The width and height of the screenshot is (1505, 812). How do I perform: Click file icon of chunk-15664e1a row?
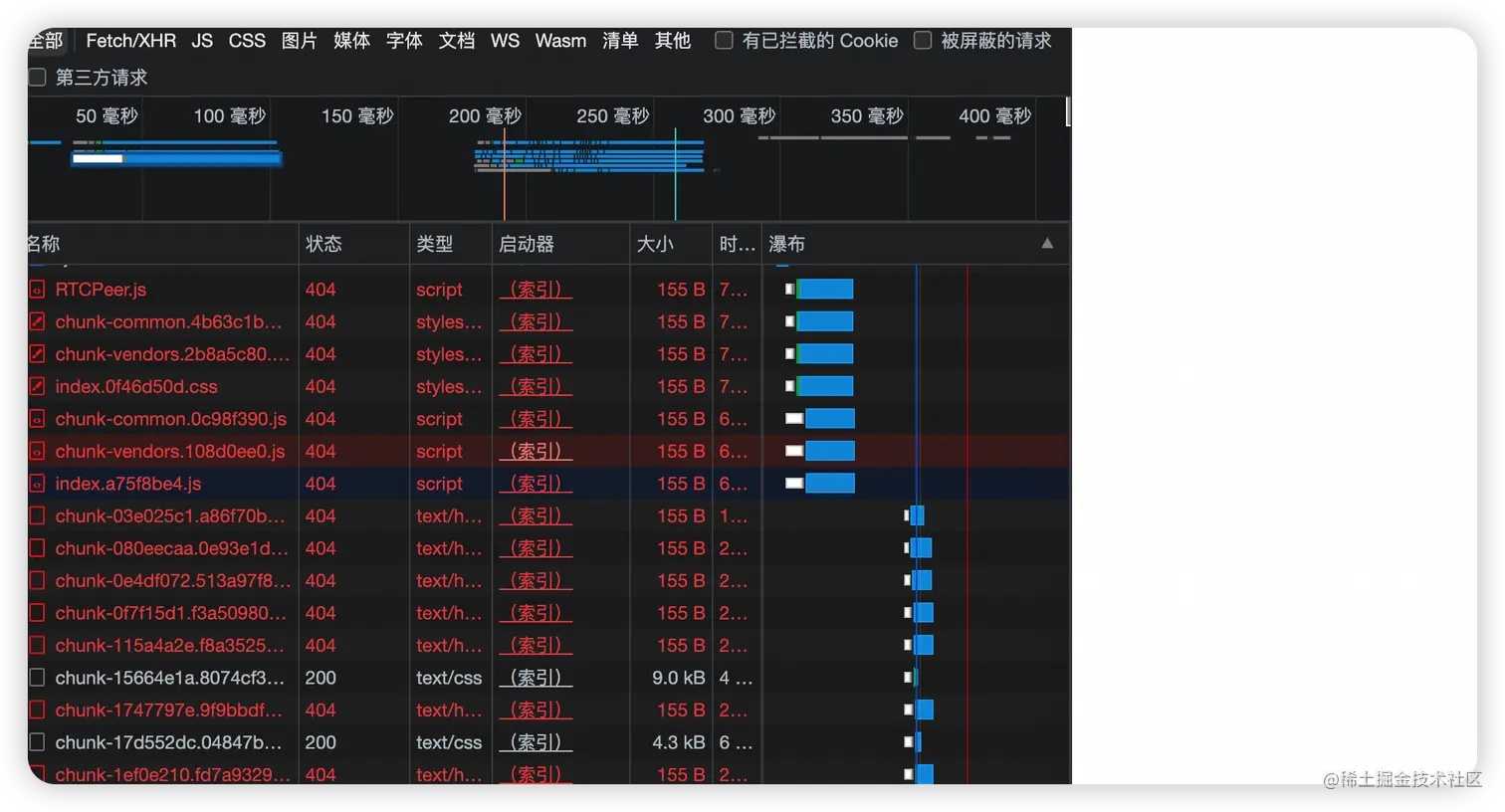point(37,678)
